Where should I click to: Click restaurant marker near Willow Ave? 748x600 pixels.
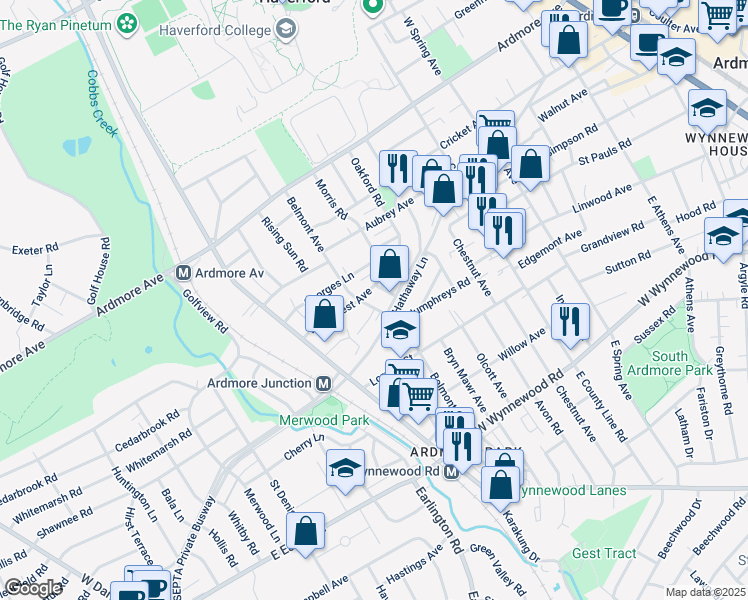click(x=570, y=323)
